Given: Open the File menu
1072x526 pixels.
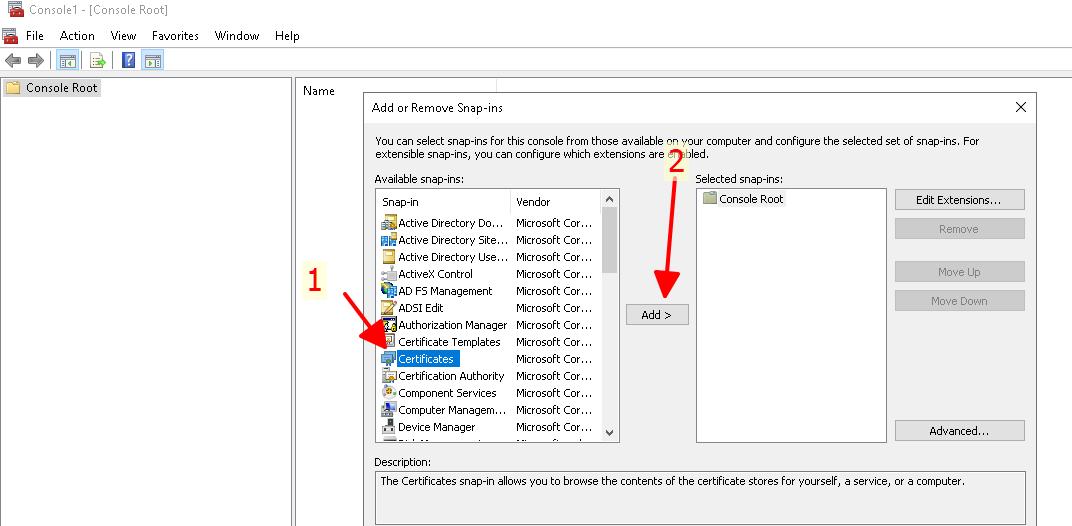Looking at the screenshot, I should [34, 36].
